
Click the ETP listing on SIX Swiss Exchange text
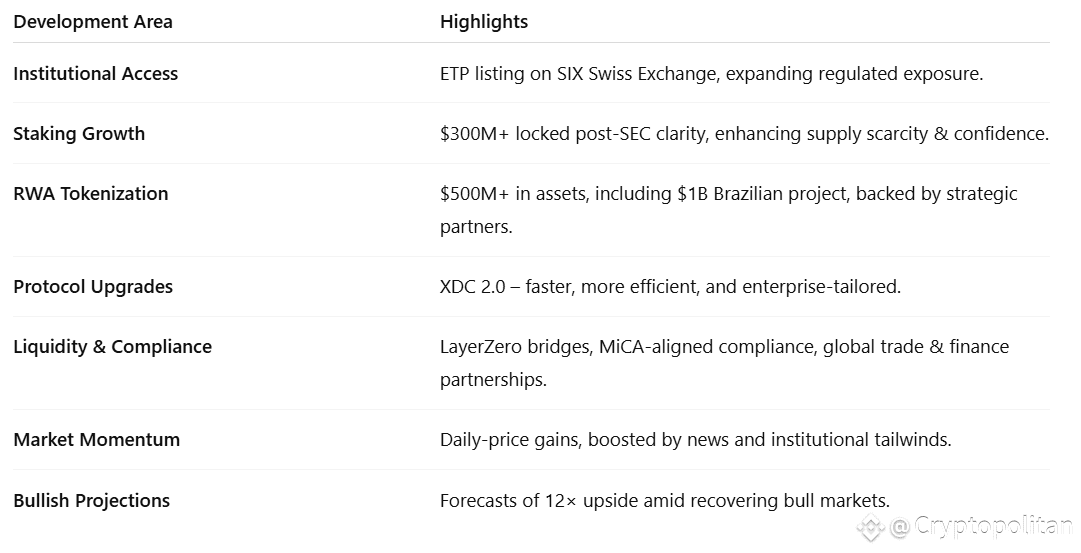coord(578,74)
